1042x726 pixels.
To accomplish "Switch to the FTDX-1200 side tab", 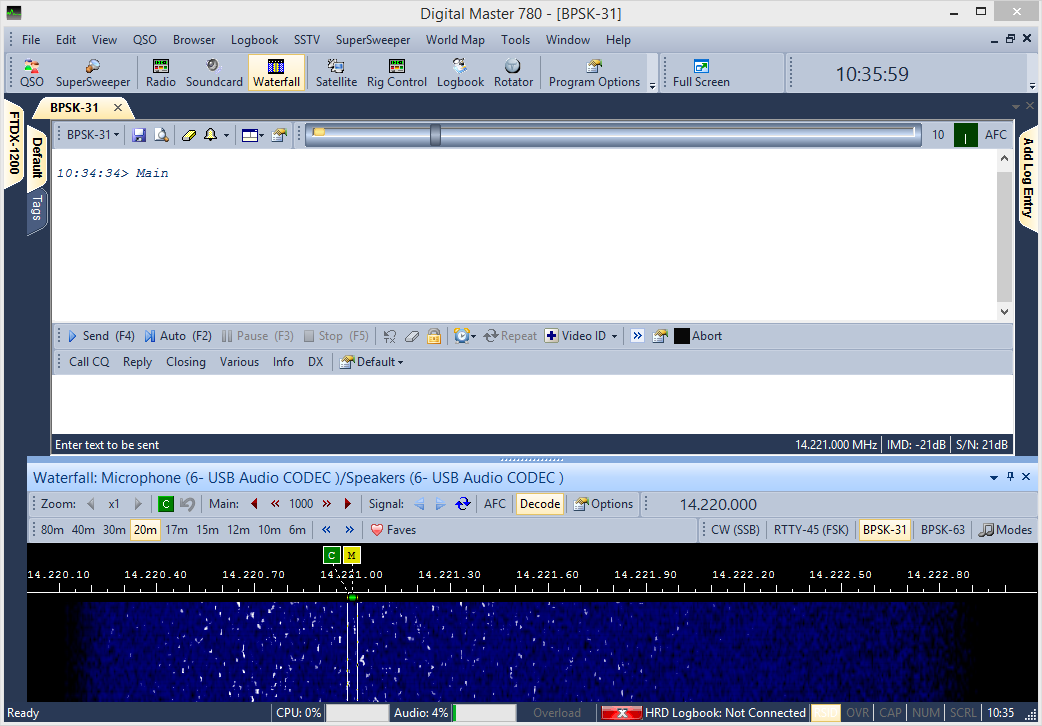I will point(15,142).
